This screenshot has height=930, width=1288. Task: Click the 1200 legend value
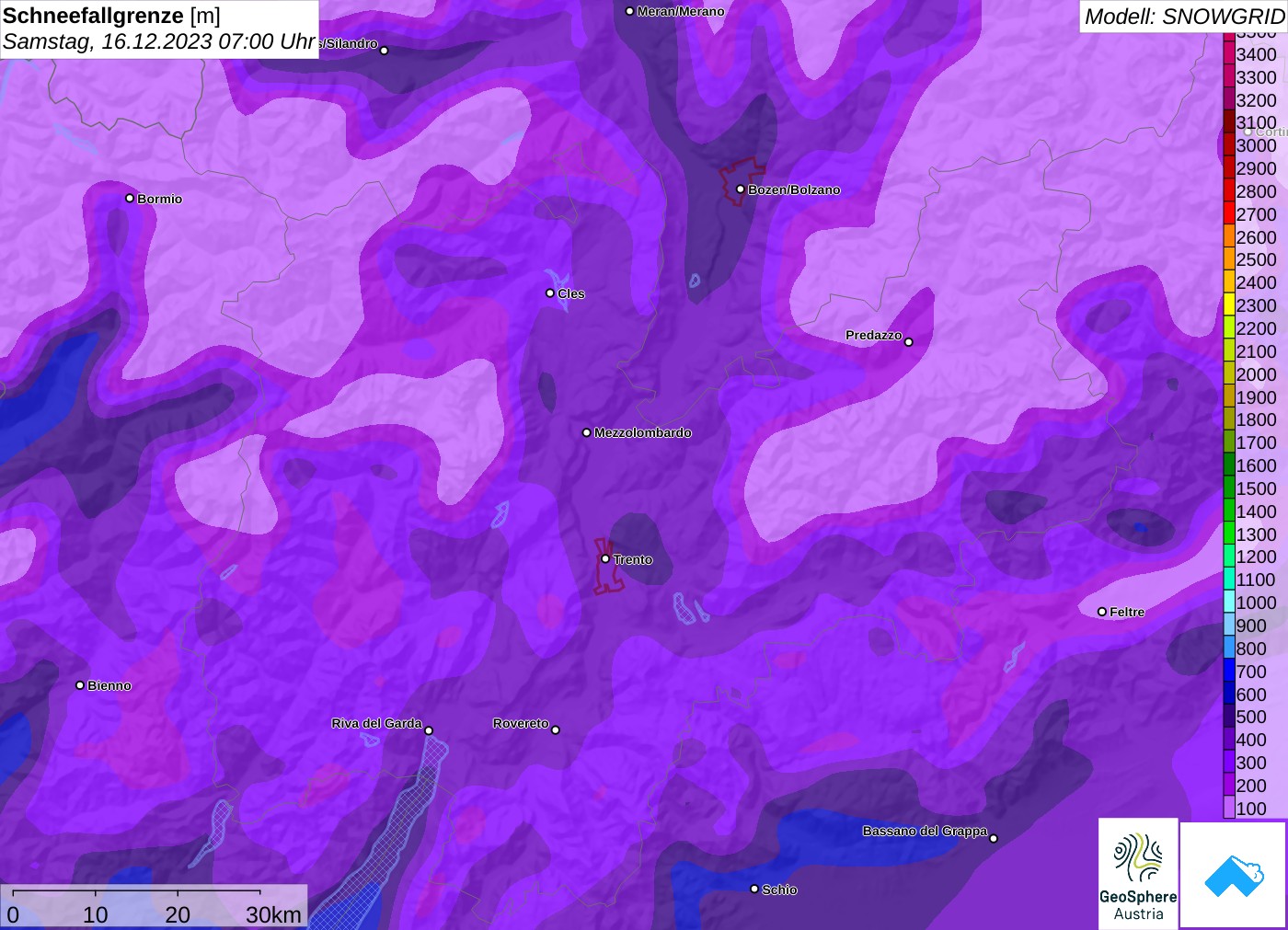coord(1256,557)
